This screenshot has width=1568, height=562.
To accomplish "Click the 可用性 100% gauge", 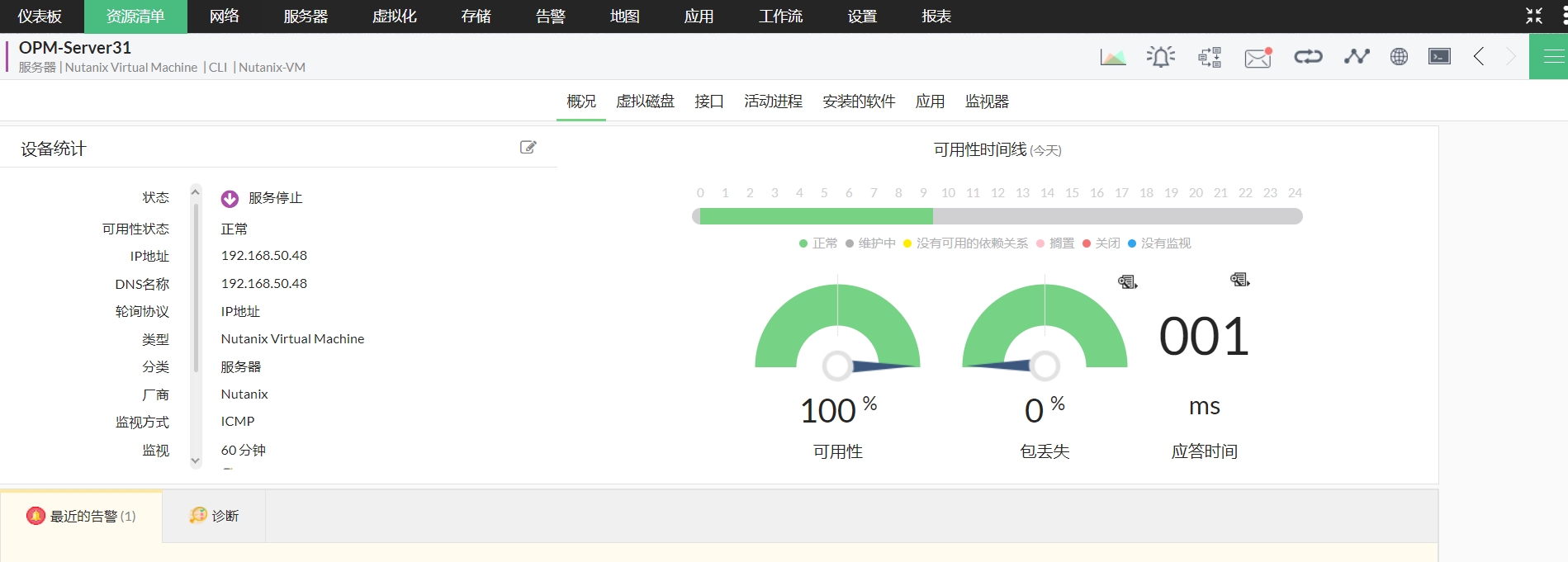I will click(837, 327).
